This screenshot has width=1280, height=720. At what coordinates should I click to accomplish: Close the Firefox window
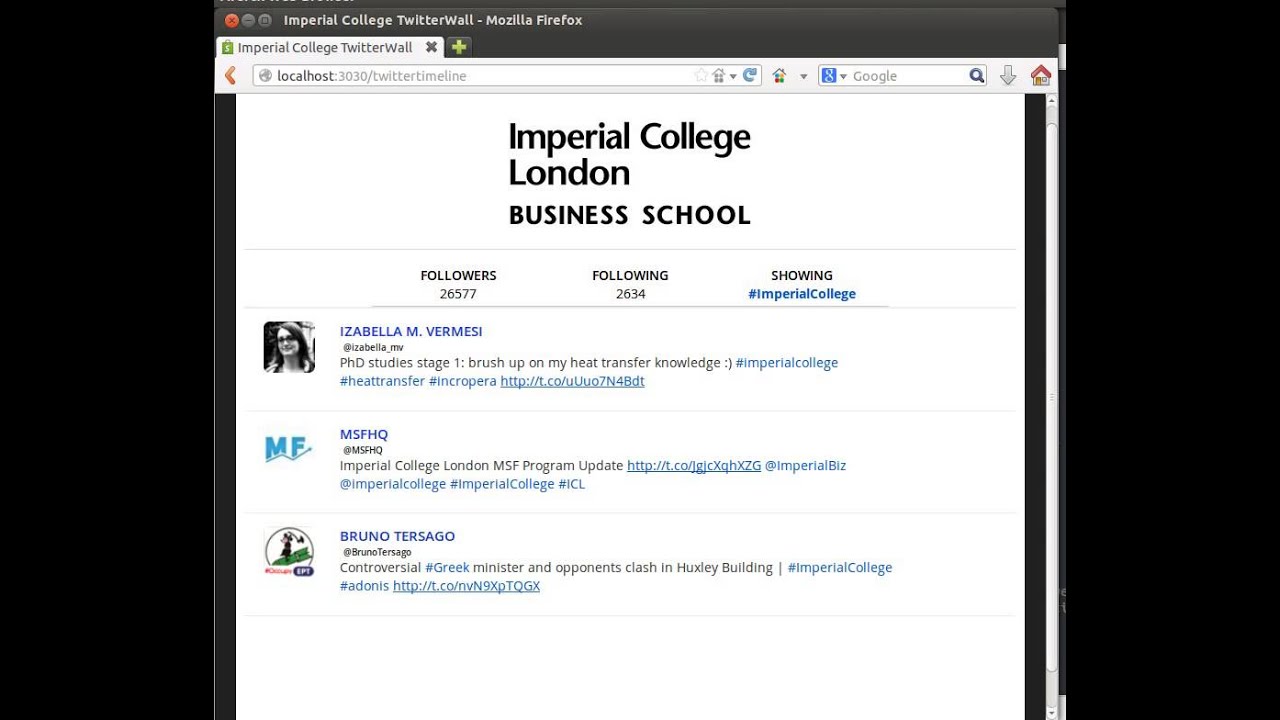coord(231,20)
